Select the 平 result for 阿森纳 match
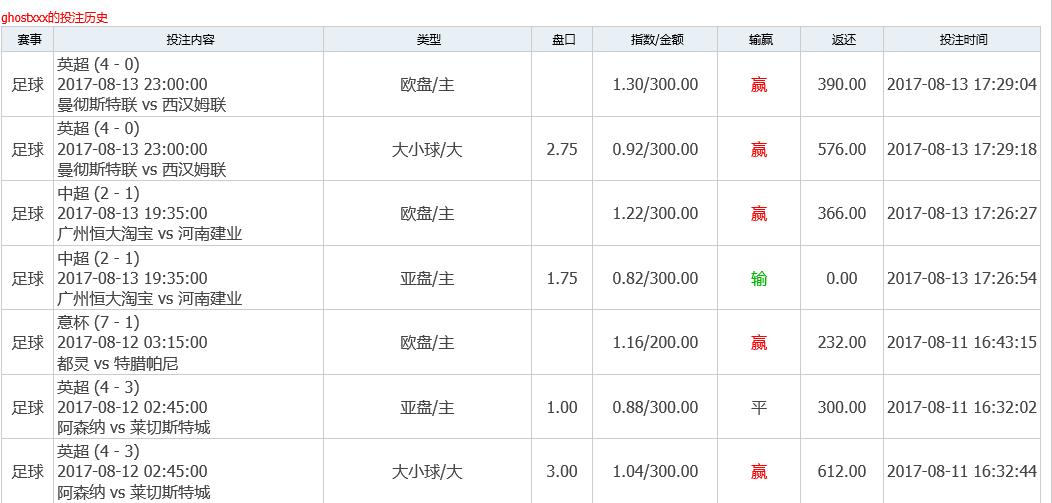The width and height of the screenshot is (1052, 503). [x=759, y=407]
